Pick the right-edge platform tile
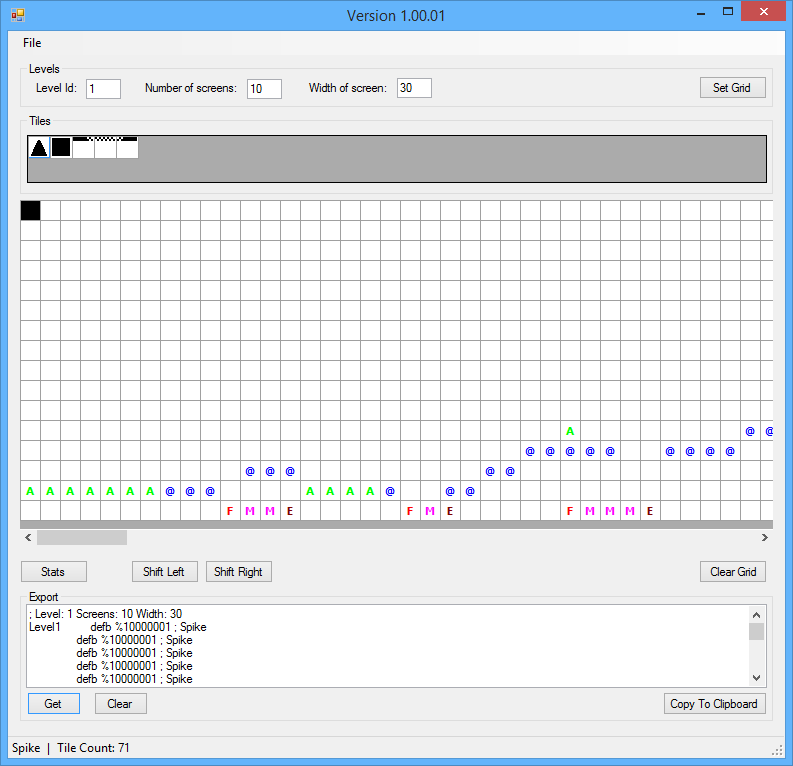The width and height of the screenshot is (793, 766). pos(127,147)
